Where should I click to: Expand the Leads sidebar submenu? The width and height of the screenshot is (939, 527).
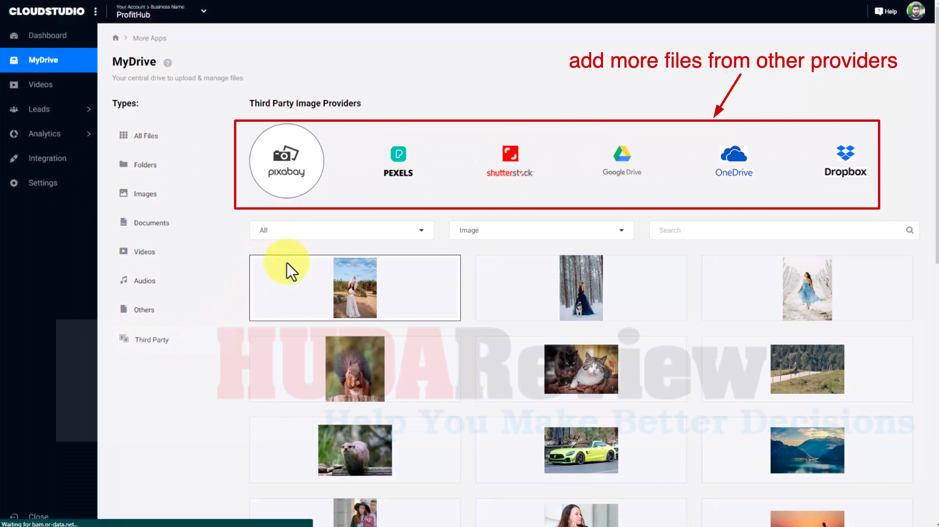88,109
